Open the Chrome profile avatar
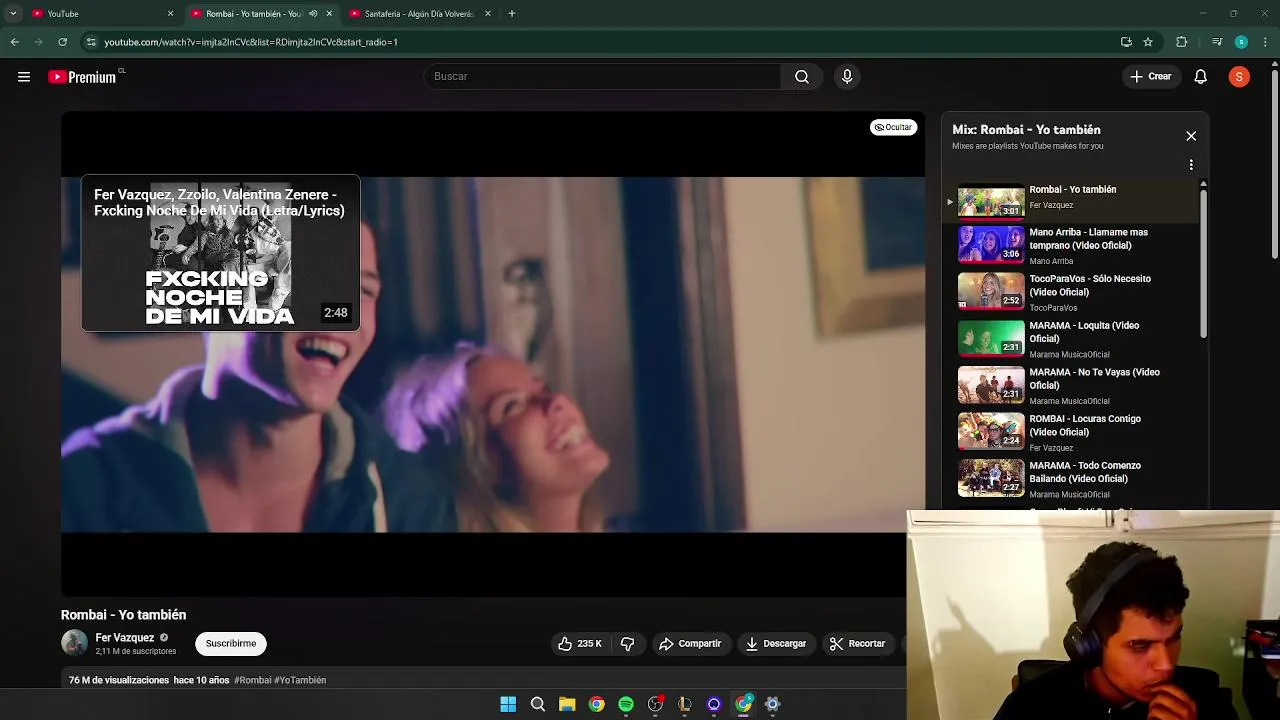The width and height of the screenshot is (1280, 720). [x=1241, y=42]
